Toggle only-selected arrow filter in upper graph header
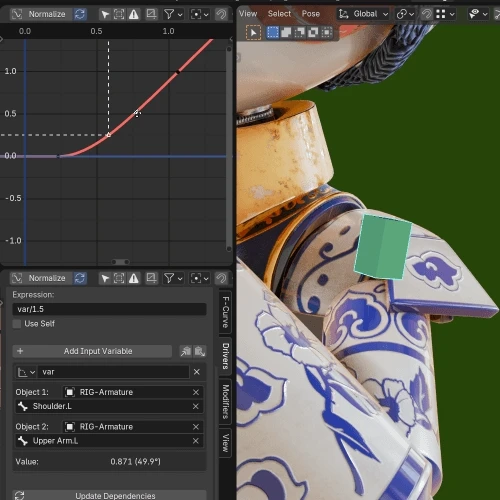The width and height of the screenshot is (500, 500). pyautogui.click(x=105, y=14)
